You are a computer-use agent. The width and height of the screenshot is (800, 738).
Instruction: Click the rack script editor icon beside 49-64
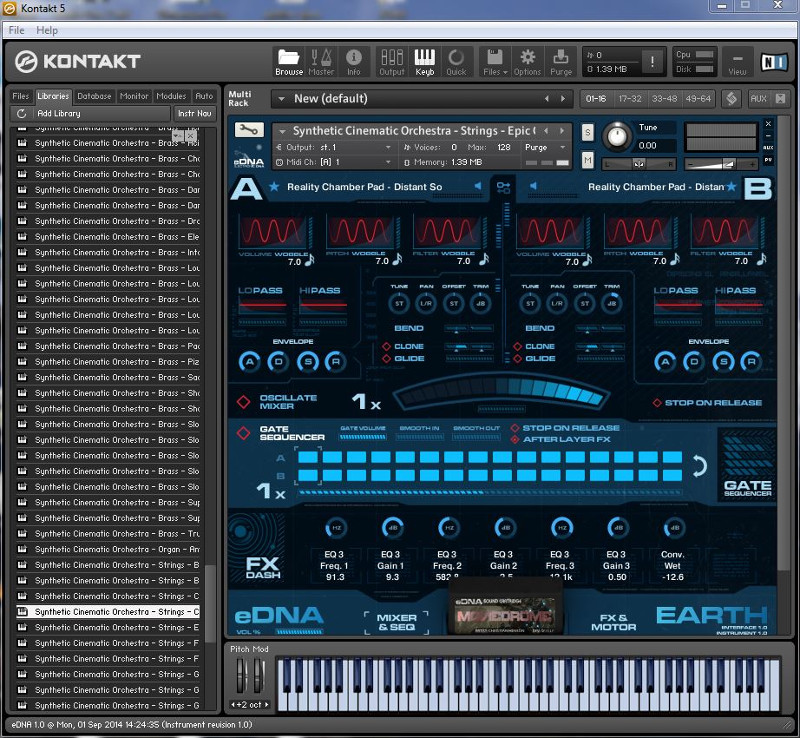[731, 99]
